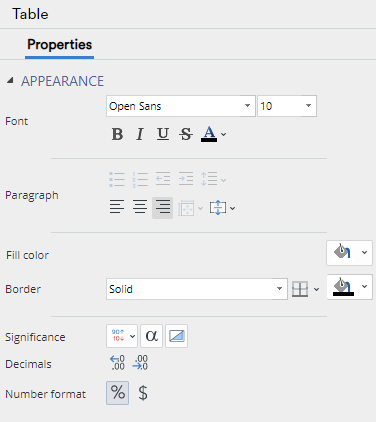The width and height of the screenshot is (376, 422).
Task: Open the fill color picker
Action: point(349,253)
